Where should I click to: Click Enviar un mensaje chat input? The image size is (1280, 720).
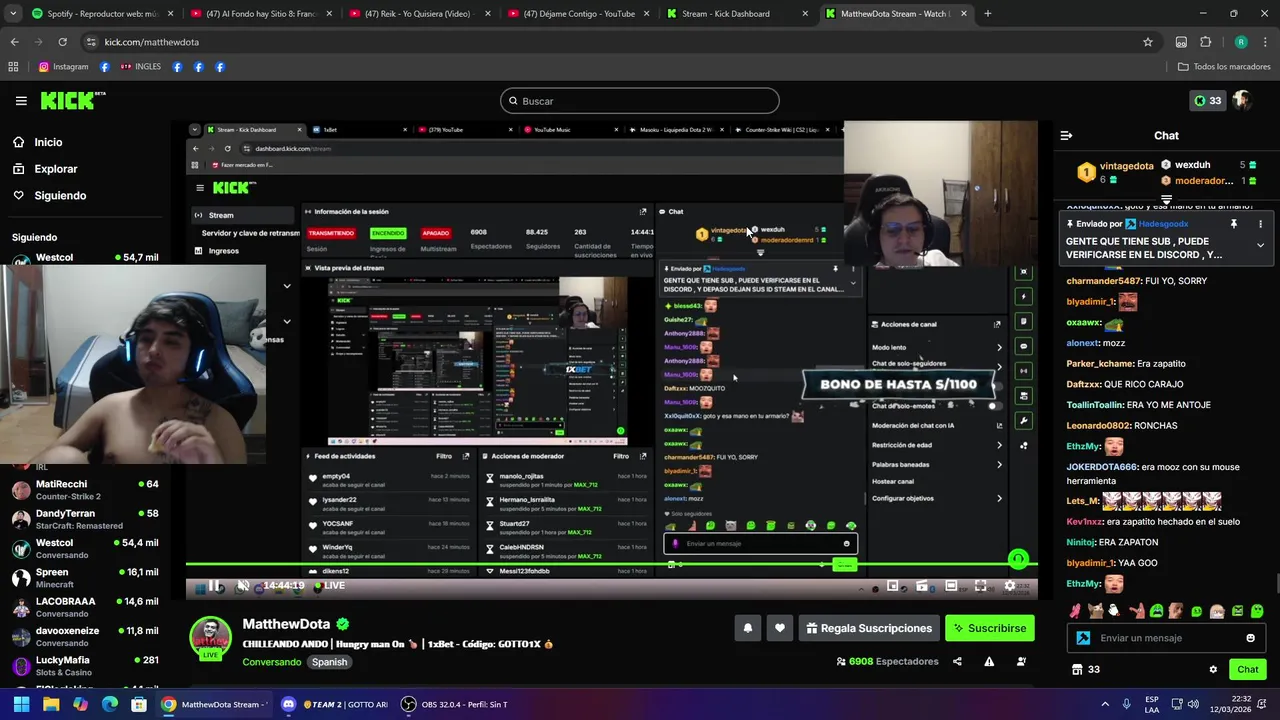pos(1166,638)
